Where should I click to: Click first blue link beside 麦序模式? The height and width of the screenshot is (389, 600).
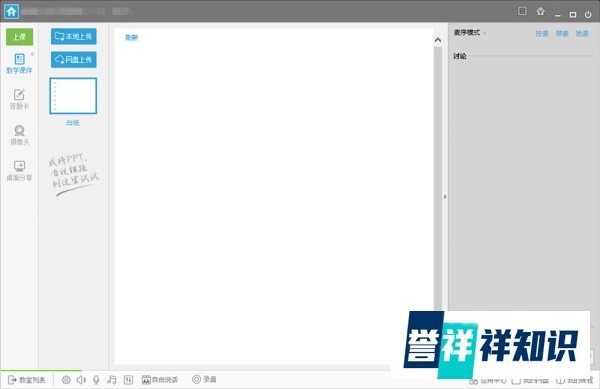(542, 34)
